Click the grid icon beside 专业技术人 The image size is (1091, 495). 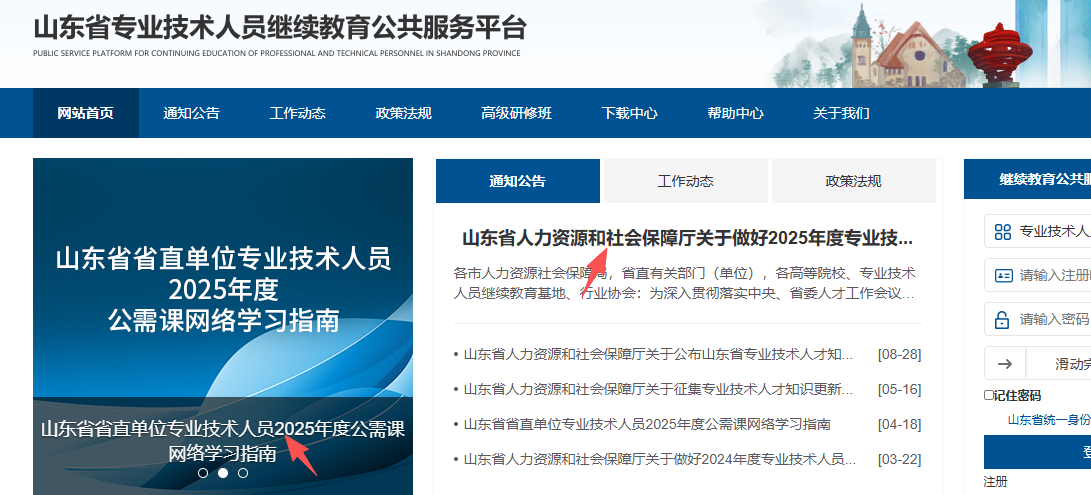click(1002, 232)
